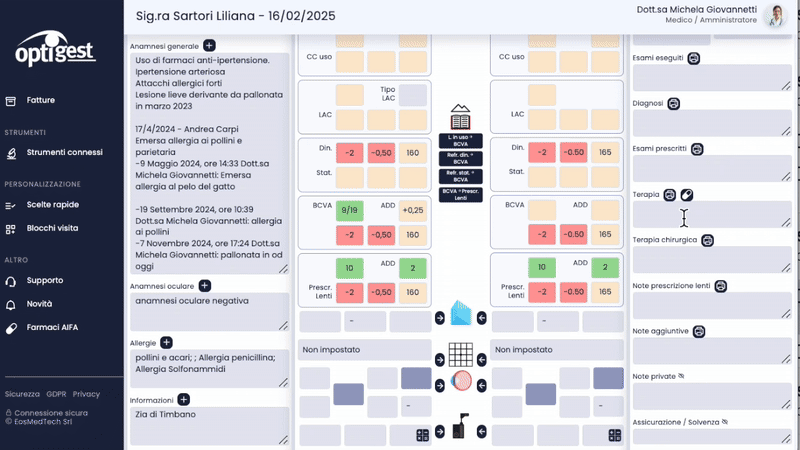Click the plus icon beside Allergie
Screen dimensions: 800x450
[x=166, y=342]
